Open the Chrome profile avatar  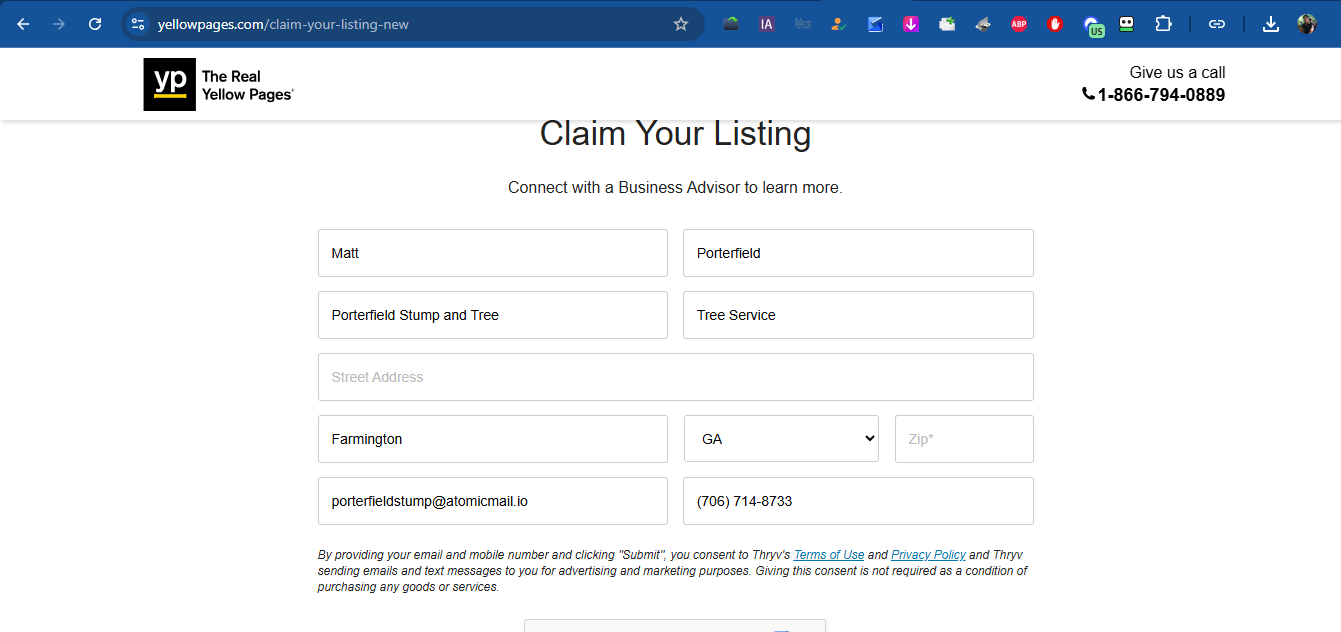(x=1307, y=24)
